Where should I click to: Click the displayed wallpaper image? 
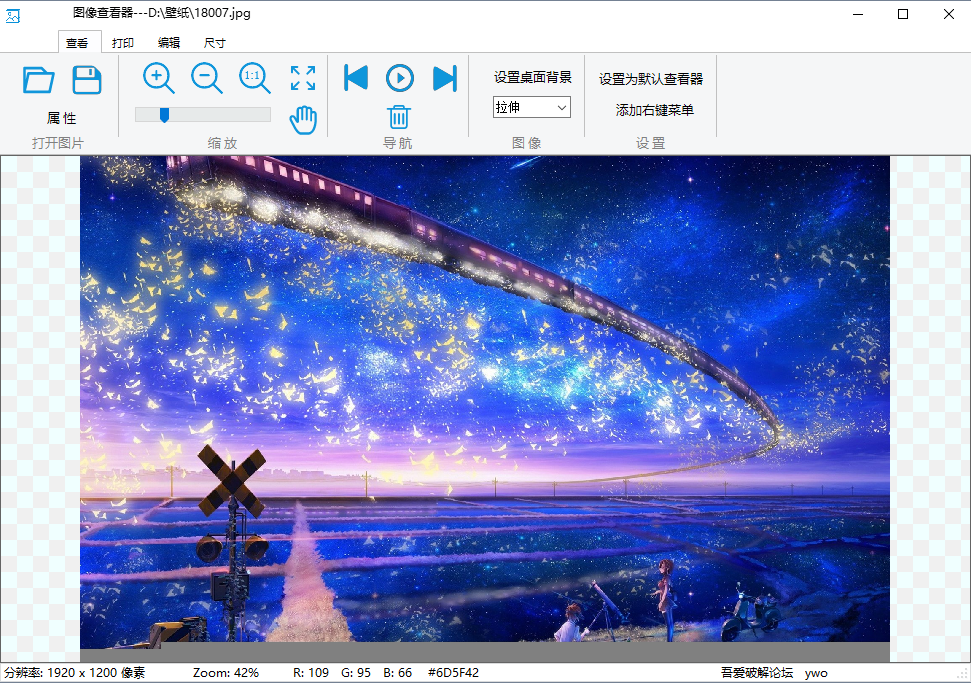[x=485, y=399]
